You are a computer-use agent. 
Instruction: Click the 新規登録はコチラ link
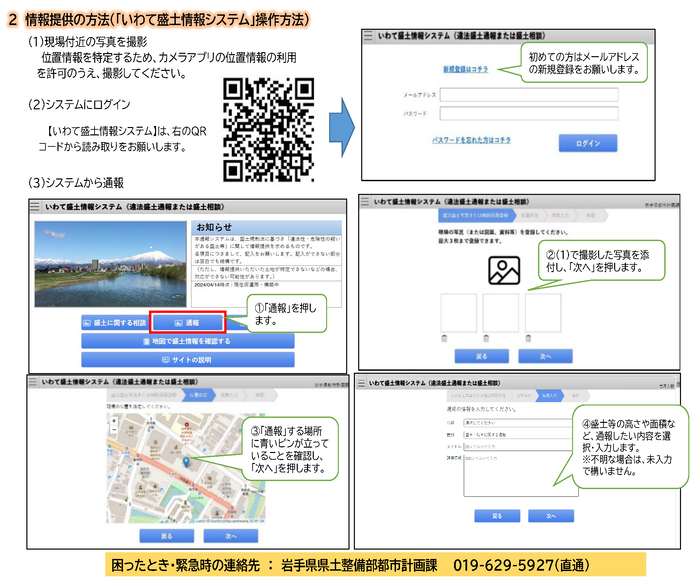[466, 69]
